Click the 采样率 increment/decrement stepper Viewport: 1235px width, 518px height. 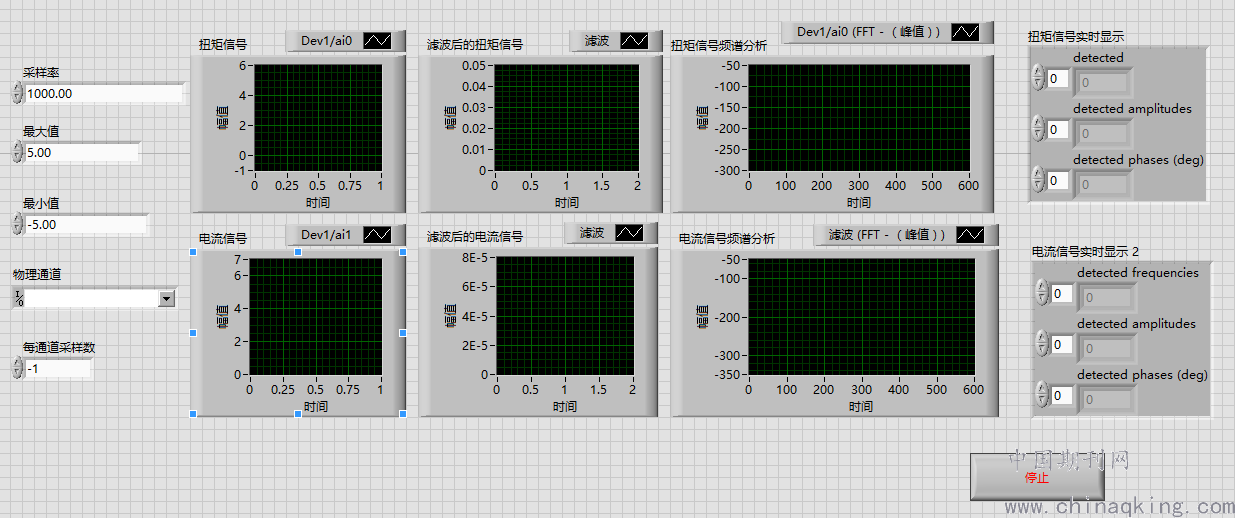tap(17, 93)
